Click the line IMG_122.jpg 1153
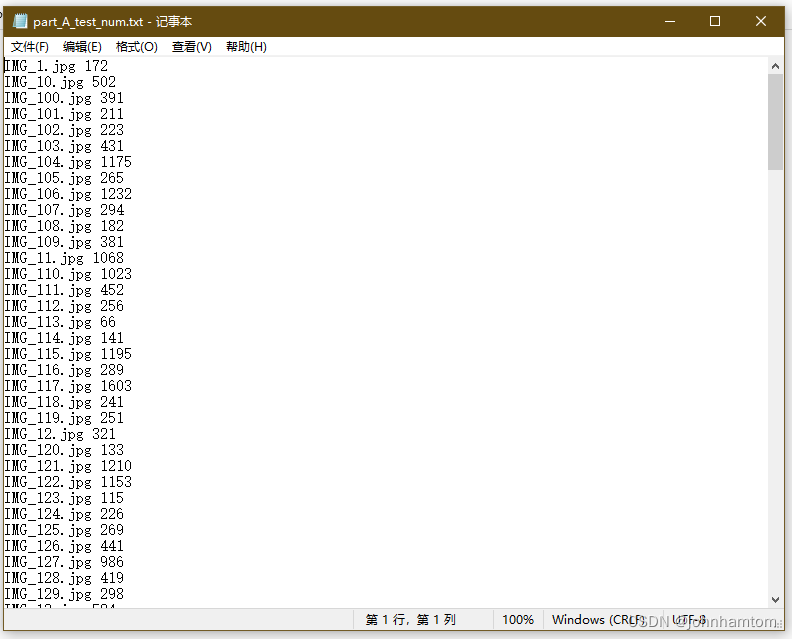The width and height of the screenshot is (792, 639). point(68,482)
